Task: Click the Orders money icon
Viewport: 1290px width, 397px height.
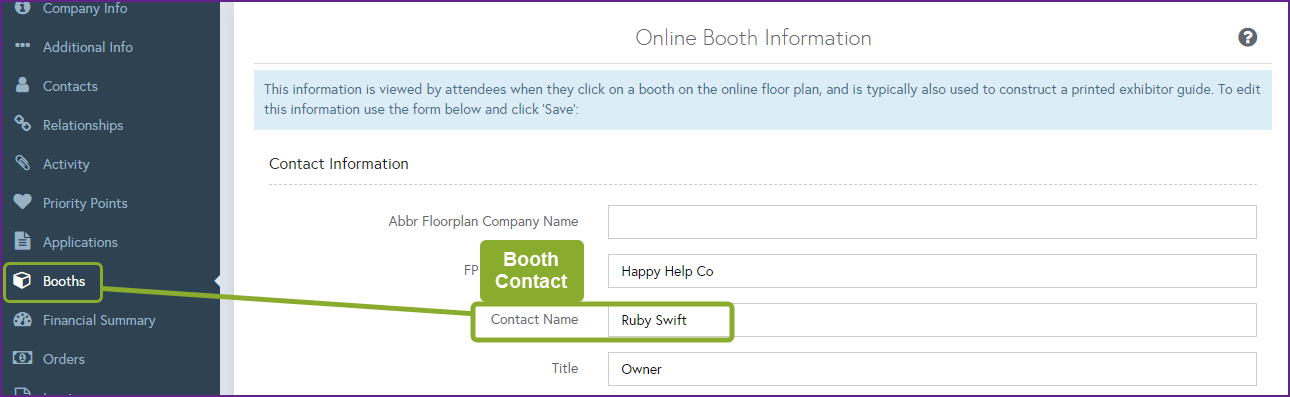Action: [22, 358]
